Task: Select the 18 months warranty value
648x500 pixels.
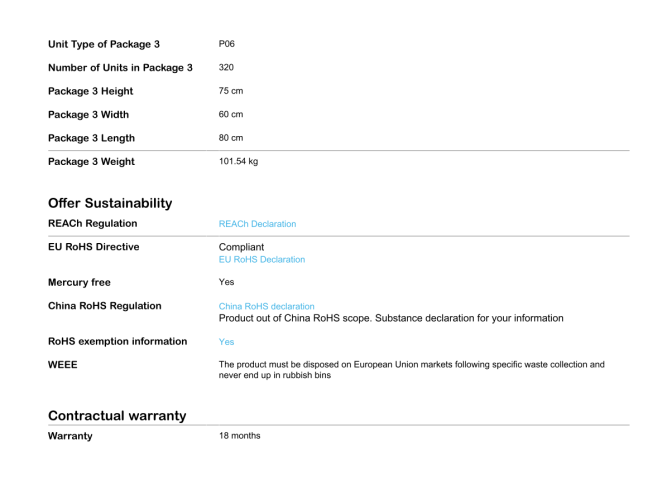Action: [239, 436]
